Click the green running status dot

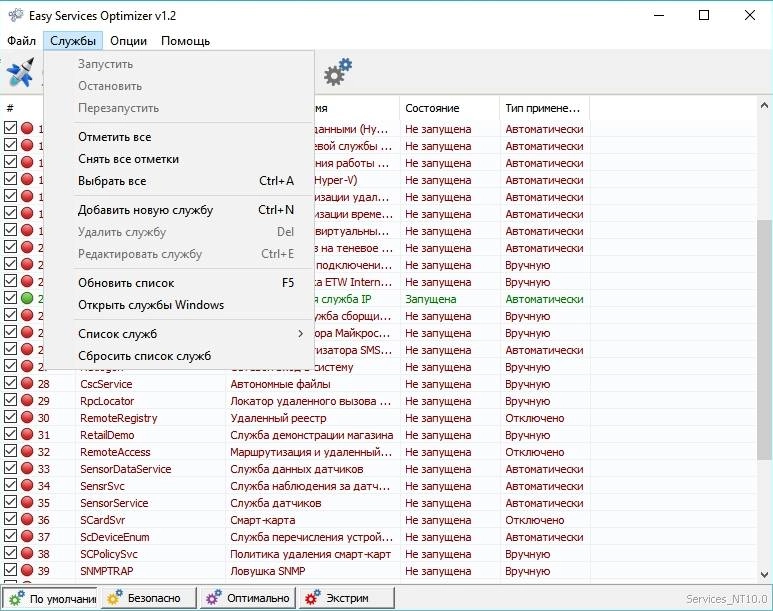coord(27,298)
